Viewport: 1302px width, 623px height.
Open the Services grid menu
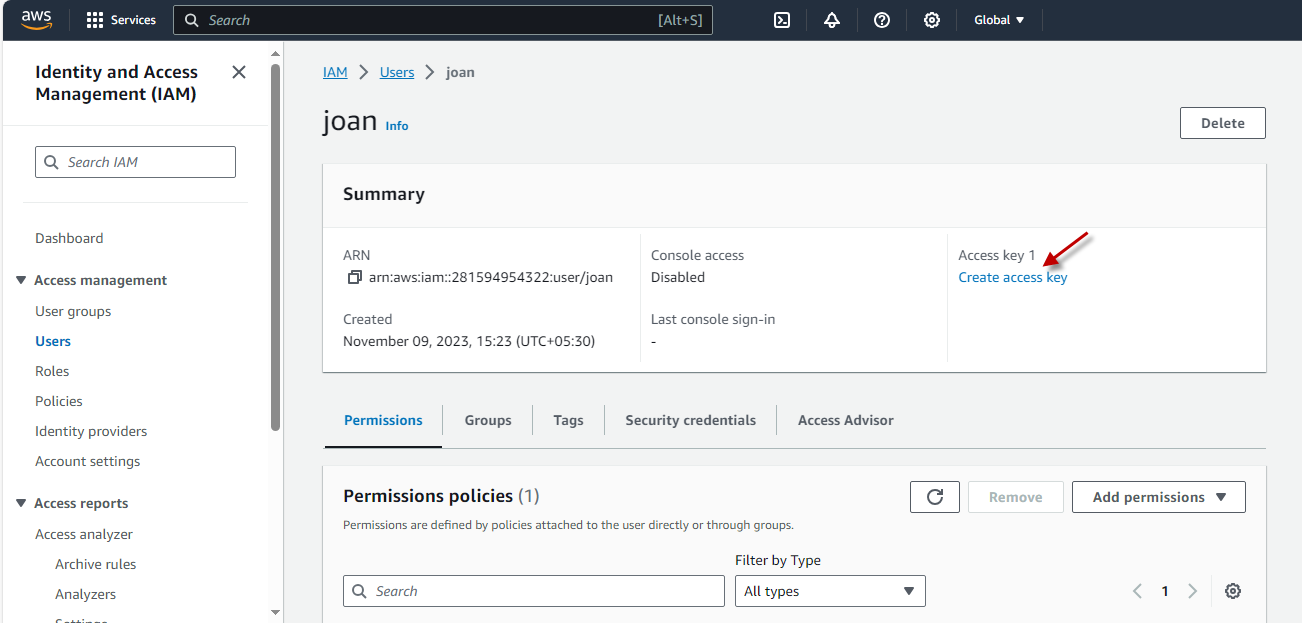point(121,20)
